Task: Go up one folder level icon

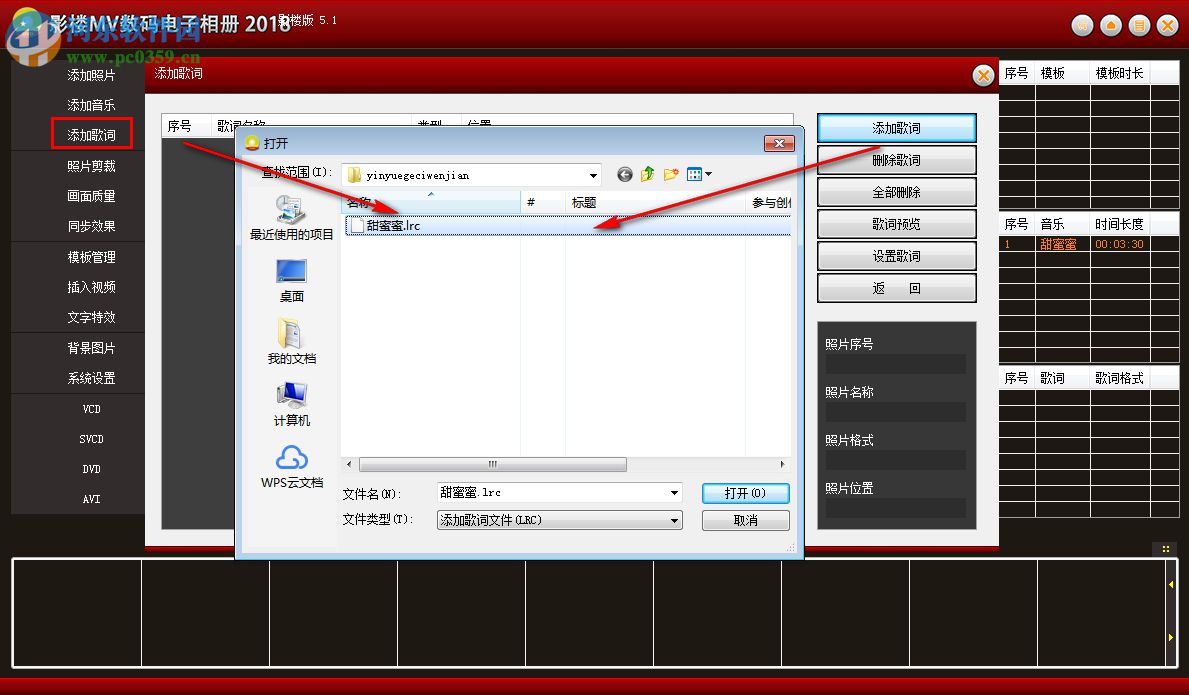Action: tap(647, 175)
